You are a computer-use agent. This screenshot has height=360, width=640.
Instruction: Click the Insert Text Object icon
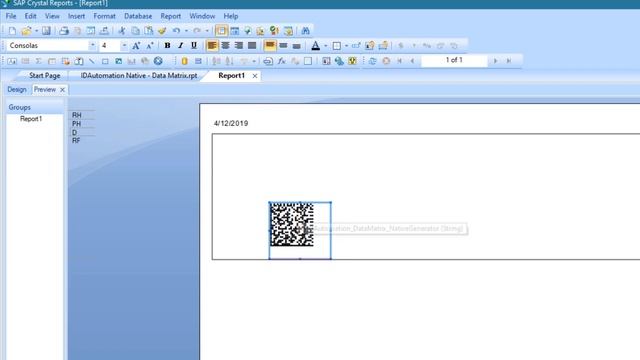click(12, 61)
